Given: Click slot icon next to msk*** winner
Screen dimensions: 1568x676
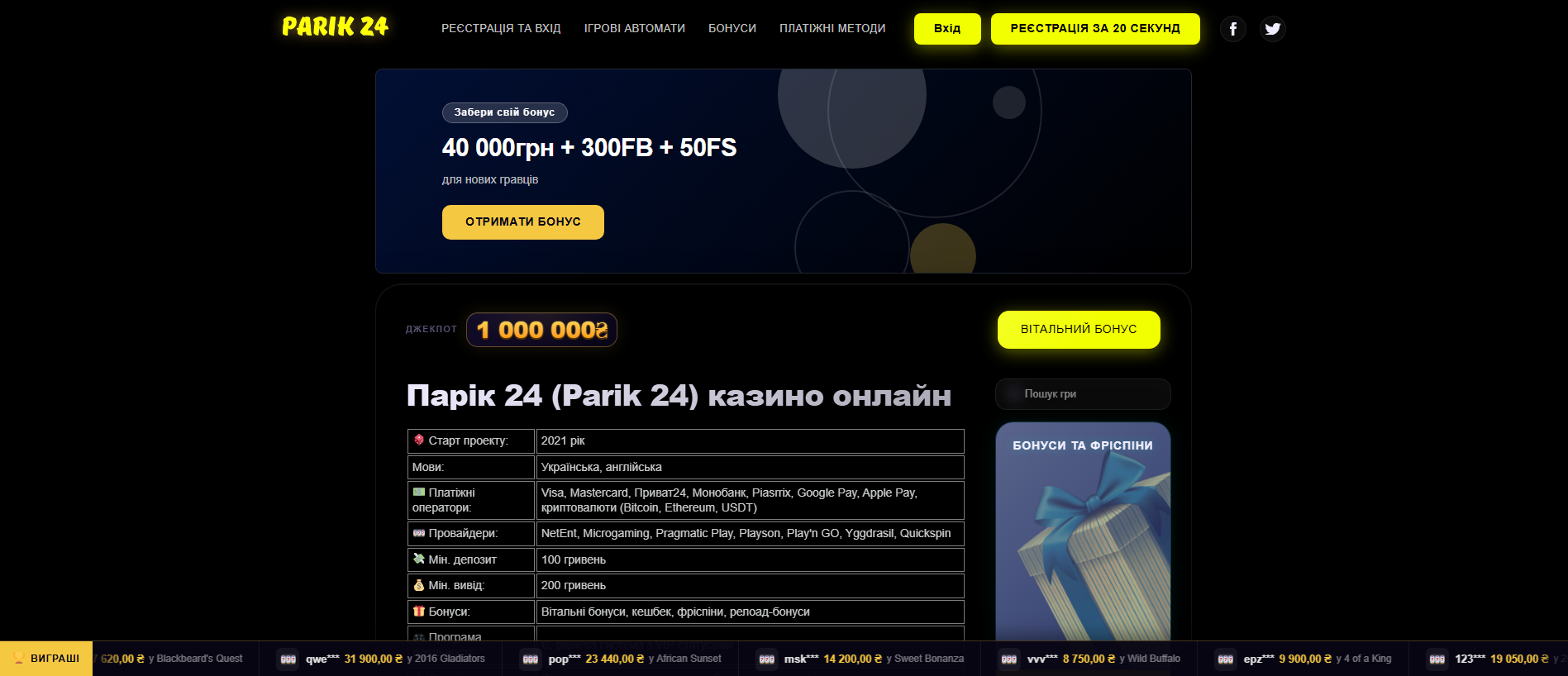Looking at the screenshot, I should tap(767, 659).
